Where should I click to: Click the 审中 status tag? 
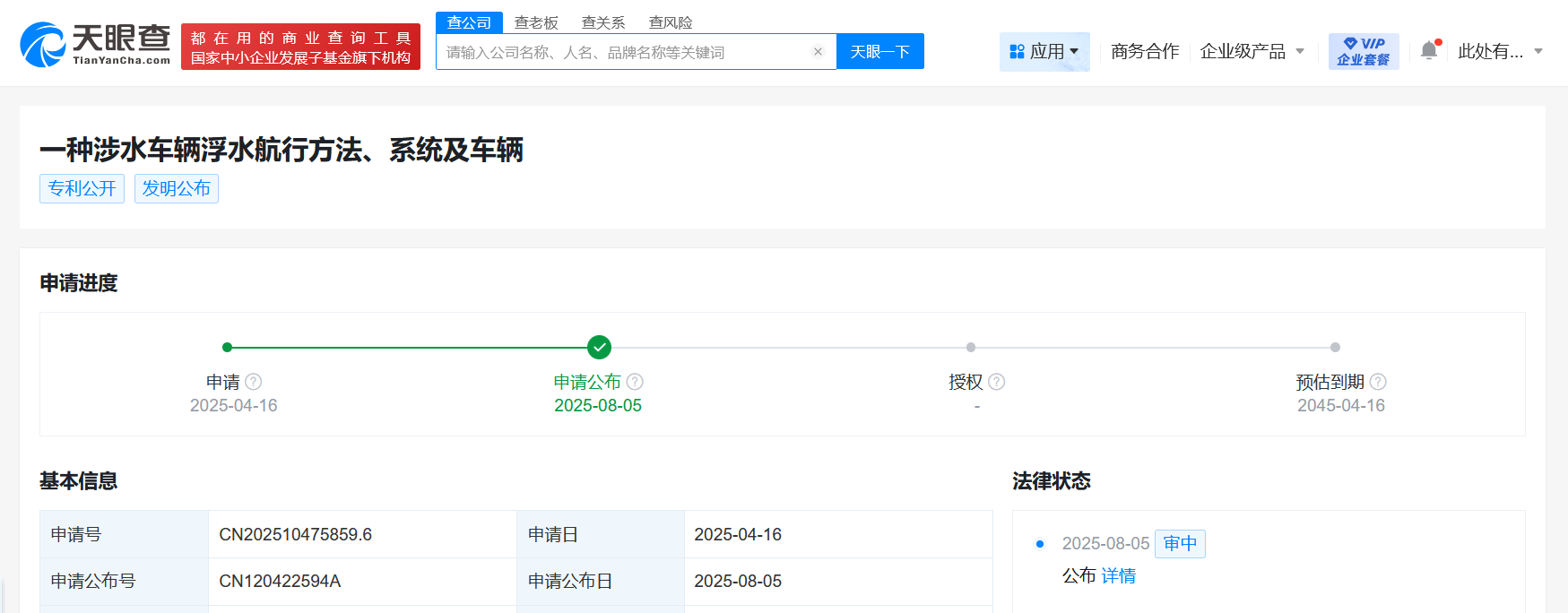coord(1180,543)
